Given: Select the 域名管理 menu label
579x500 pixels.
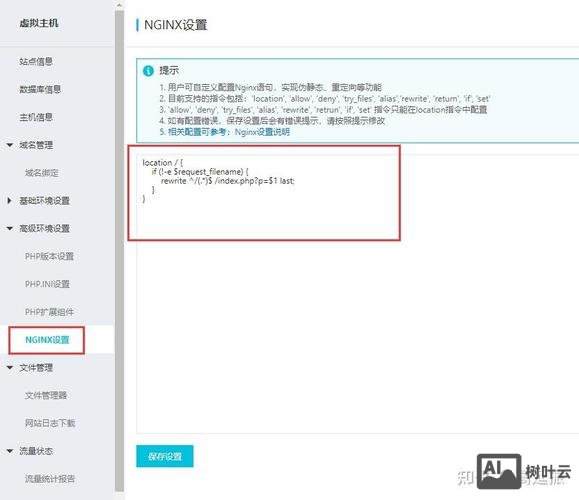Looking at the screenshot, I should pyautogui.click(x=36, y=145).
